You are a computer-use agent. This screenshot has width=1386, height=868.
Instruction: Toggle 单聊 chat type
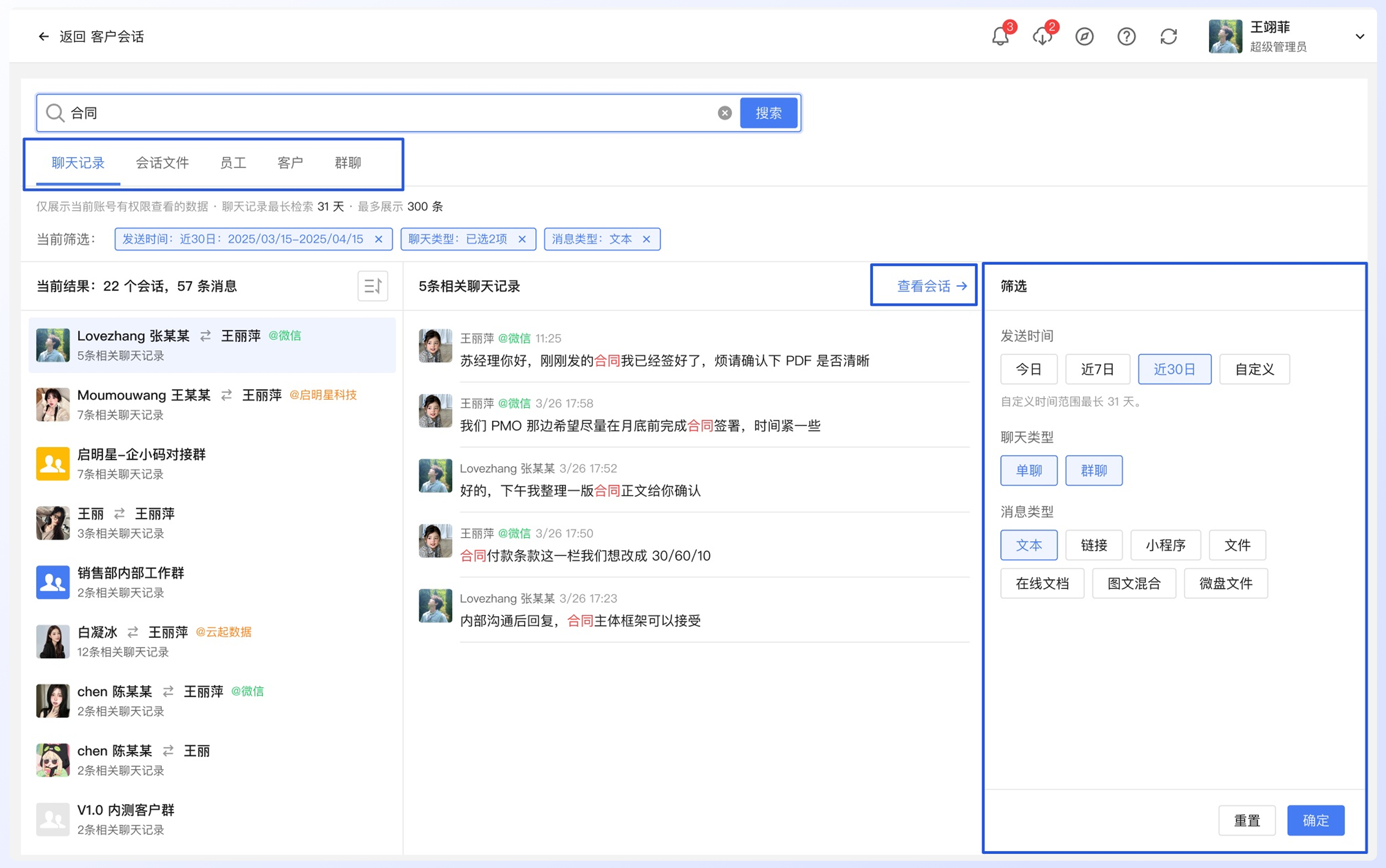click(x=1029, y=471)
